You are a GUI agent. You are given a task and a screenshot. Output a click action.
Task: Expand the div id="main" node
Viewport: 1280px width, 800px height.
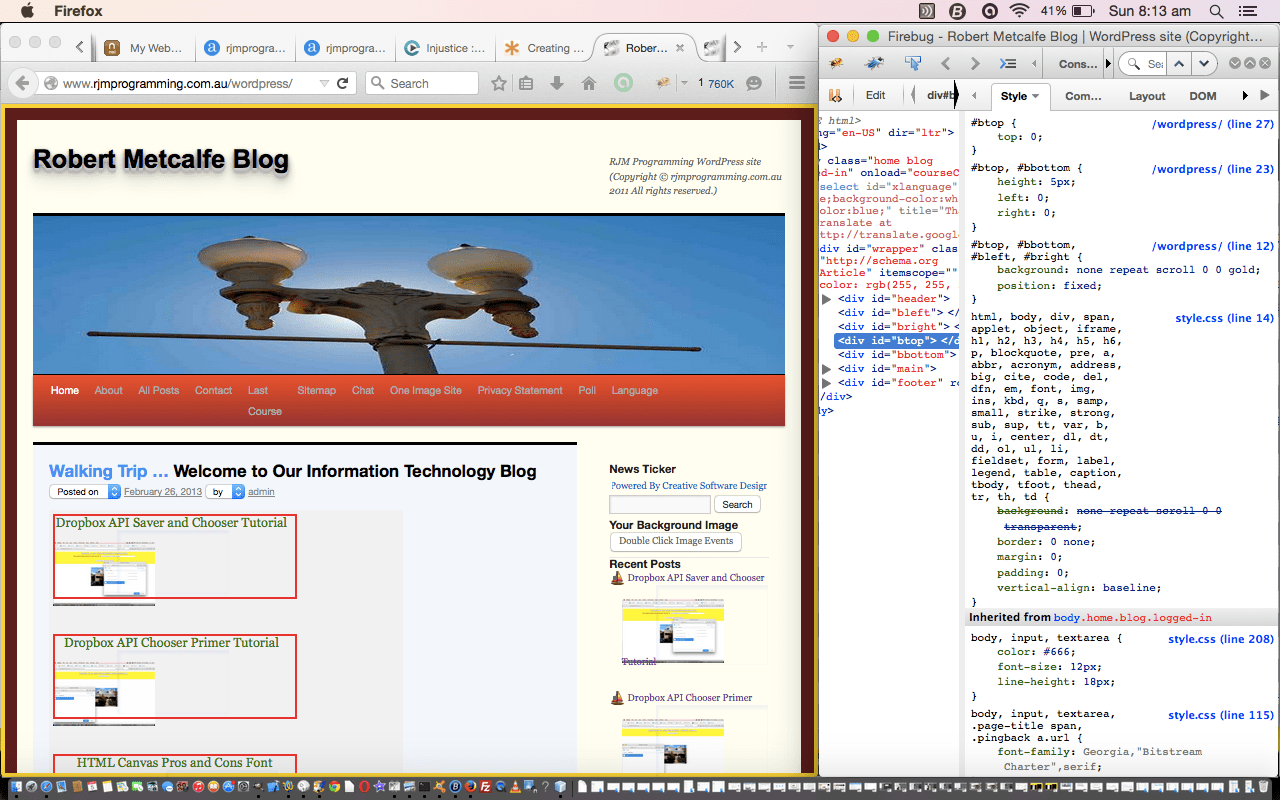click(827, 369)
